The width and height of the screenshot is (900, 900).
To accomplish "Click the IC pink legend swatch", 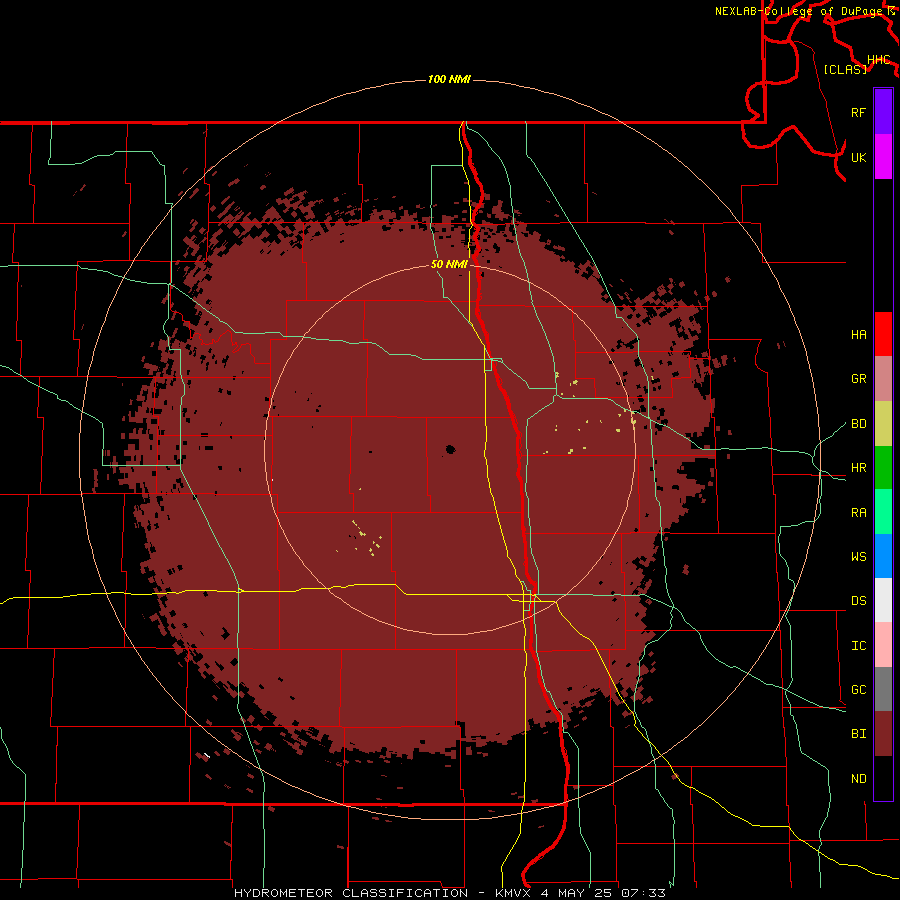I will click(883, 645).
